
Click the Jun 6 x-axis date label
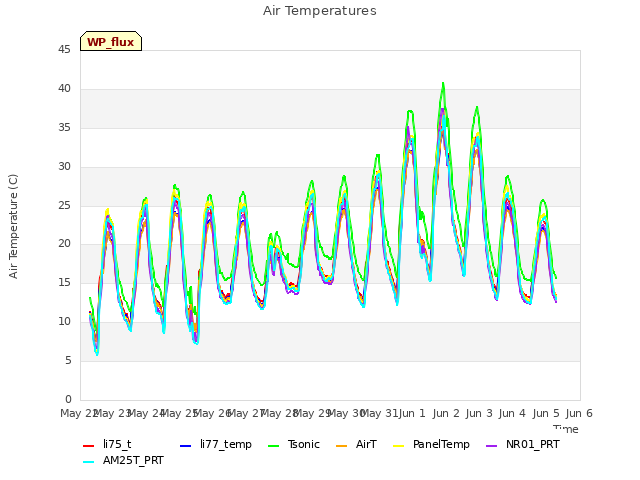click(579, 413)
